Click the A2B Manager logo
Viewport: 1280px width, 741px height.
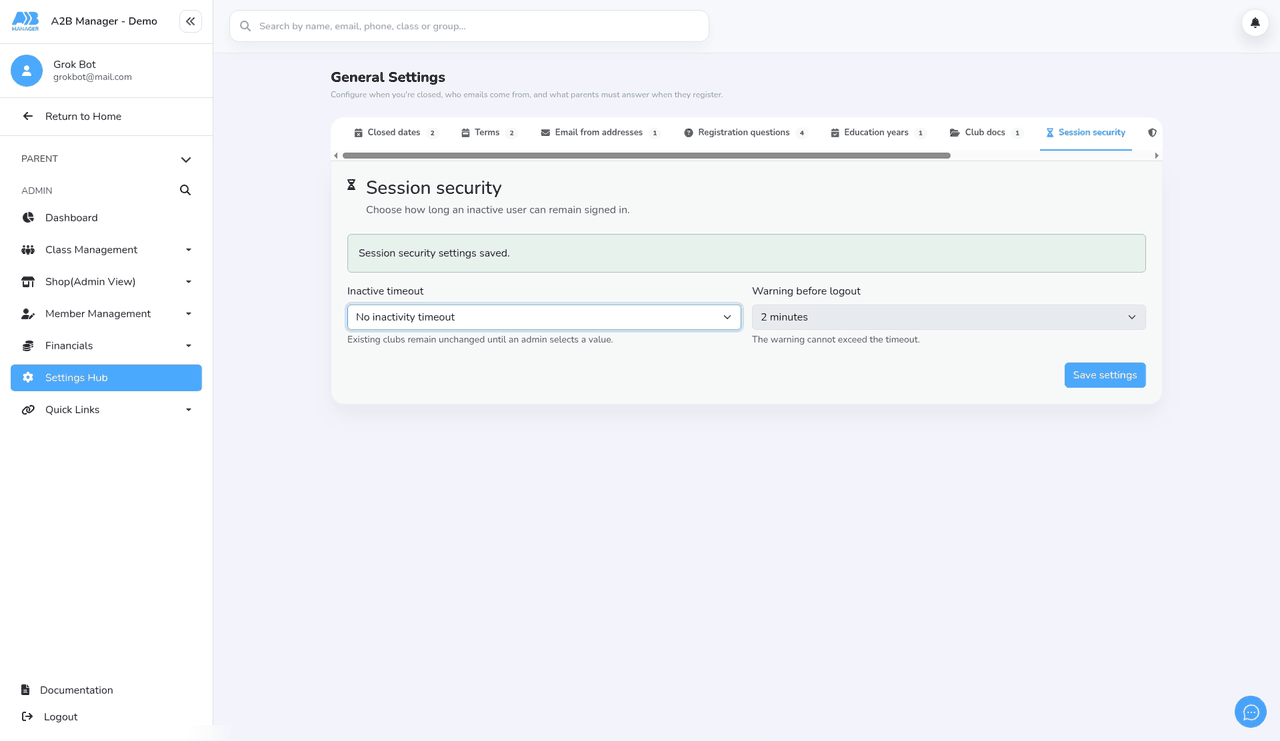click(x=25, y=21)
